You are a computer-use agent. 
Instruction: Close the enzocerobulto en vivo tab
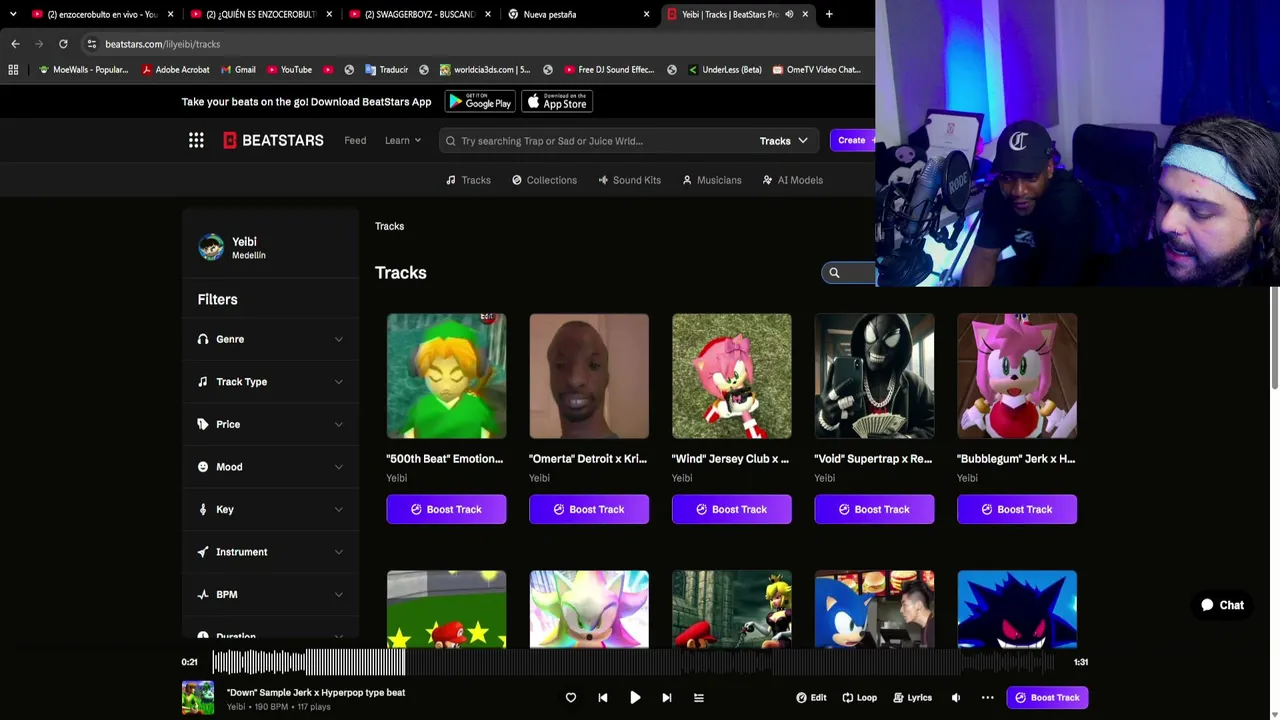click(x=171, y=14)
